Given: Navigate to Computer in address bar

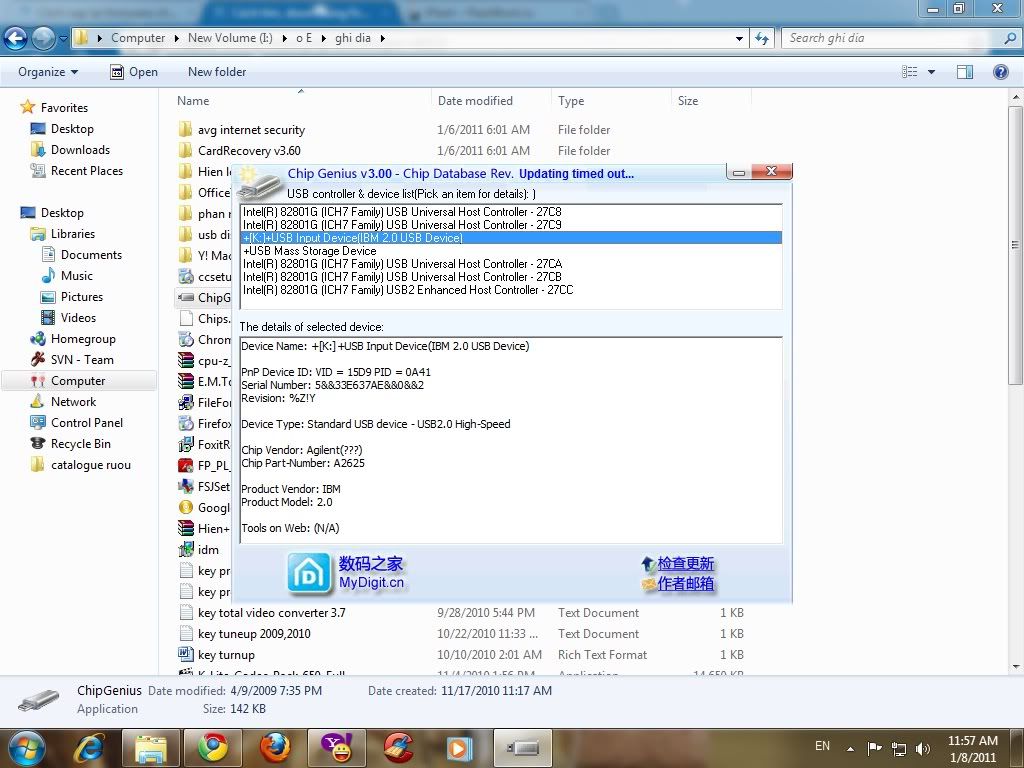Looking at the screenshot, I should pos(138,38).
